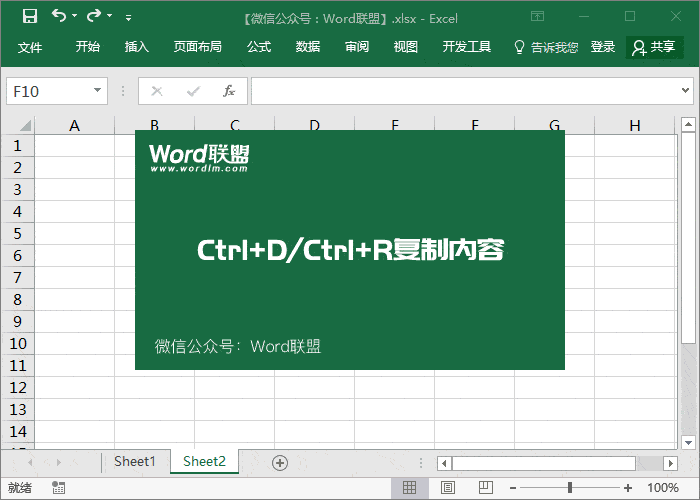Switch to the Sheet1 tab
The image size is (700, 500).
click(x=134, y=461)
